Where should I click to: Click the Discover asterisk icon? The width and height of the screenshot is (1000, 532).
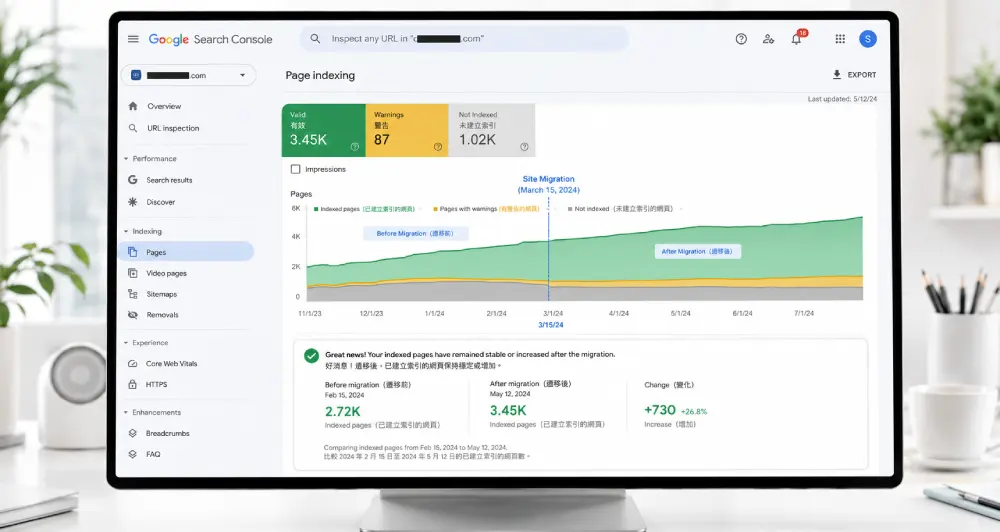133,202
